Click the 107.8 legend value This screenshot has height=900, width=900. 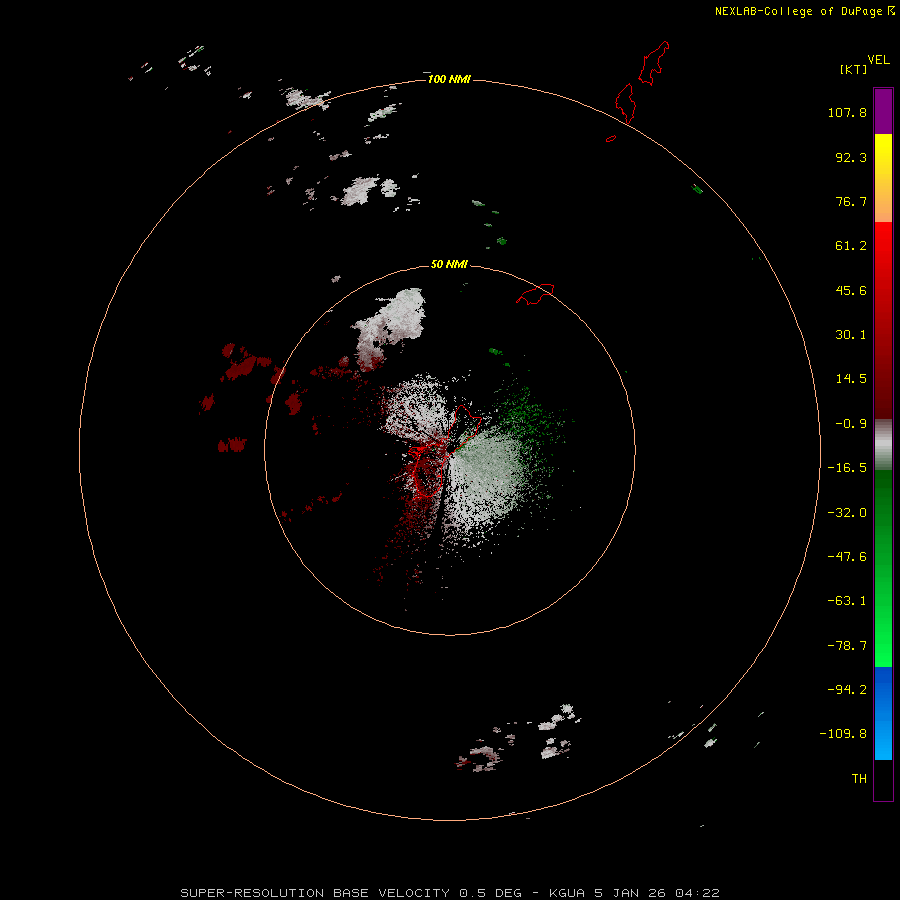click(847, 112)
